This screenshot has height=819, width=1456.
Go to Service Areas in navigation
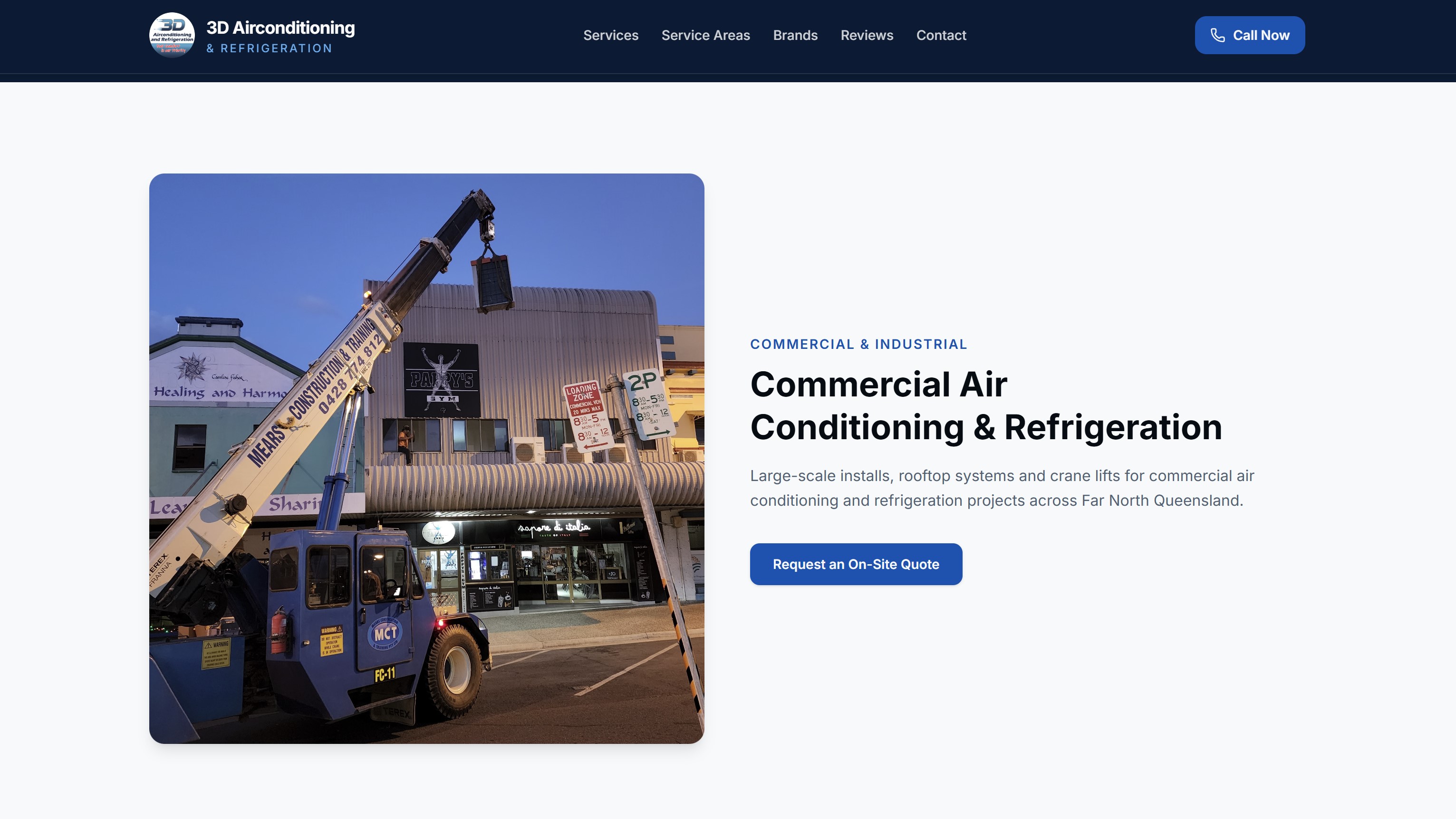[x=705, y=35]
